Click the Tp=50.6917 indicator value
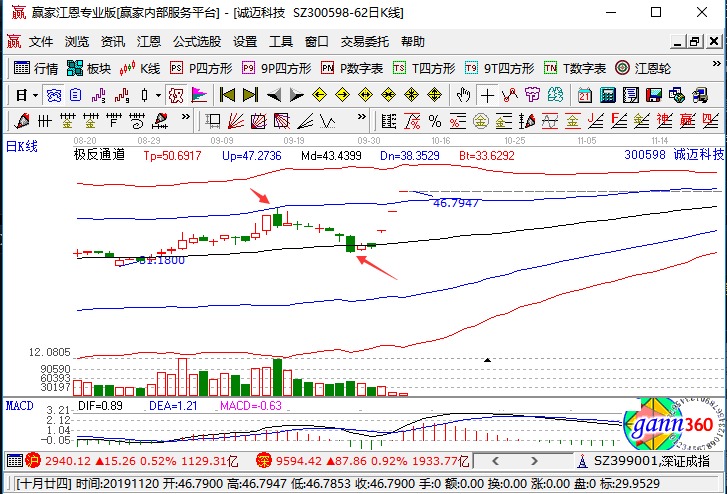The width and height of the screenshot is (727, 494). [172, 156]
